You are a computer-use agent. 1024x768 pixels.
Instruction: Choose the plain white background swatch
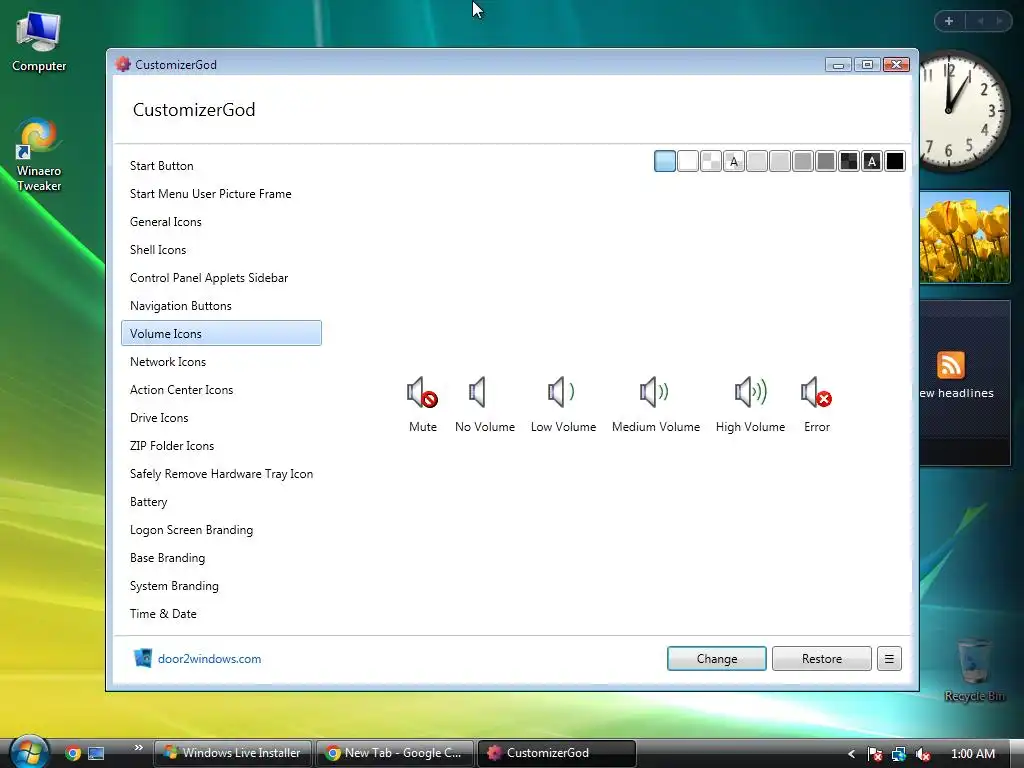pos(688,161)
